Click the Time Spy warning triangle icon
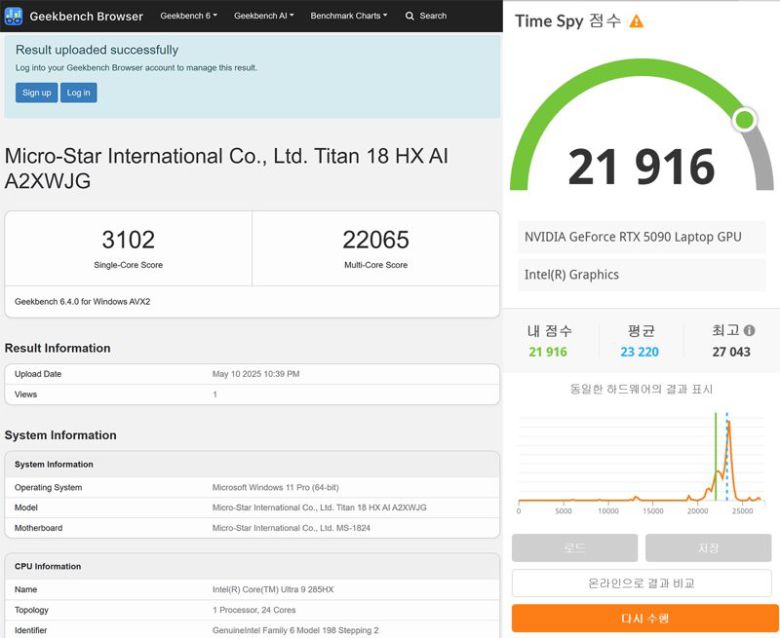 636,21
